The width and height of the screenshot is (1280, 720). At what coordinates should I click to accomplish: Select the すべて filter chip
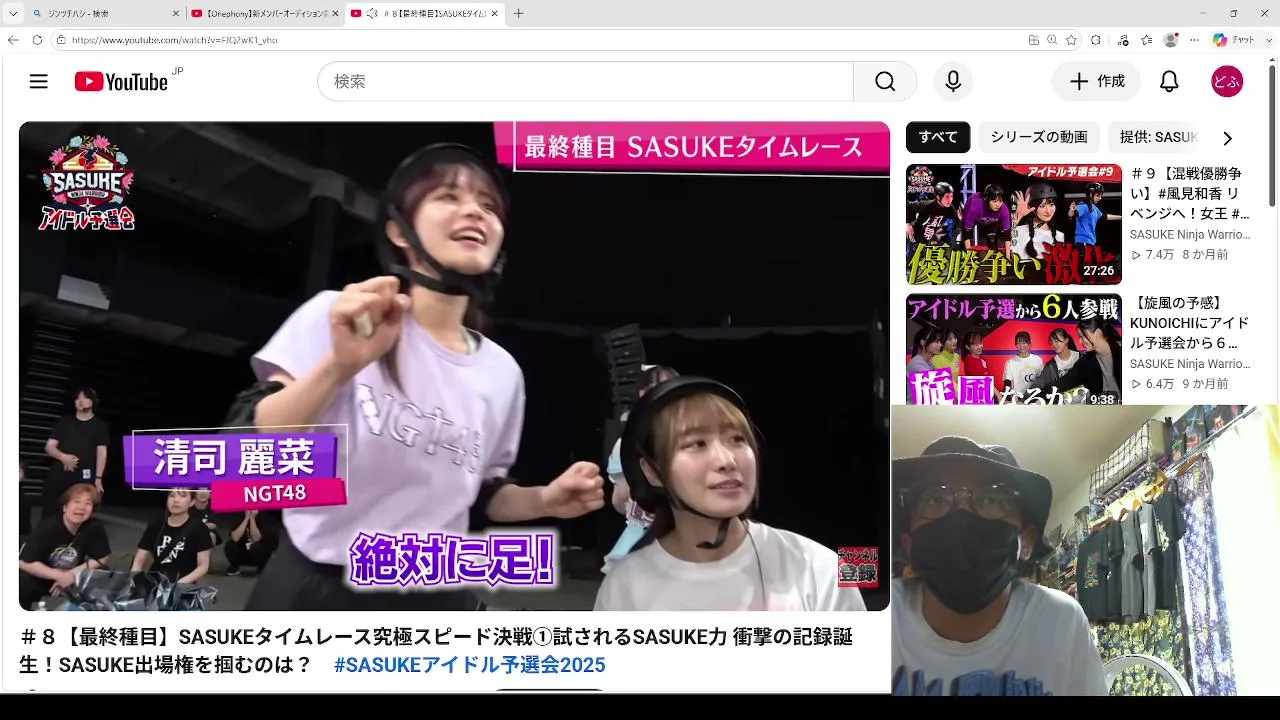coord(938,137)
